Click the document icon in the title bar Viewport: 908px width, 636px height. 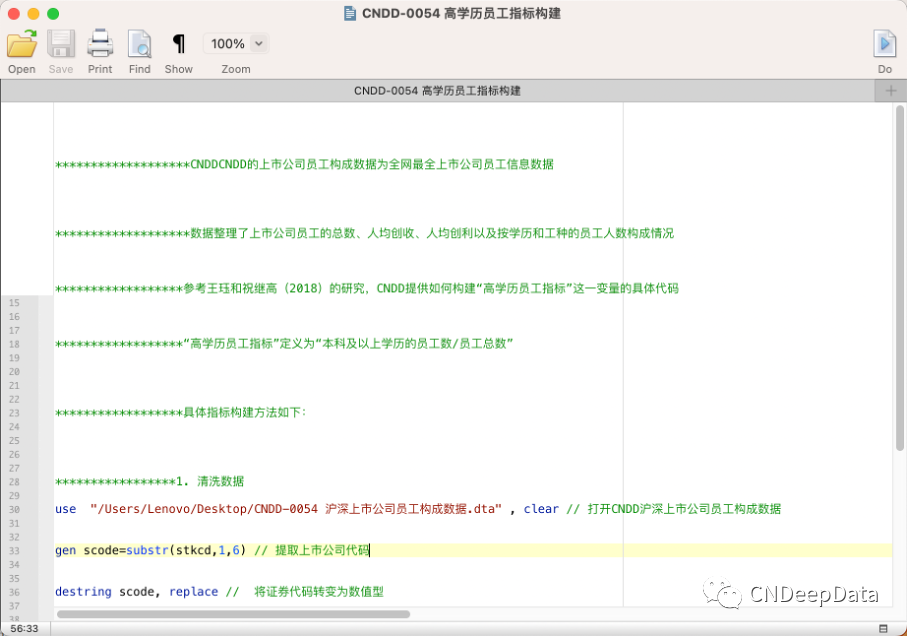(x=350, y=13)
